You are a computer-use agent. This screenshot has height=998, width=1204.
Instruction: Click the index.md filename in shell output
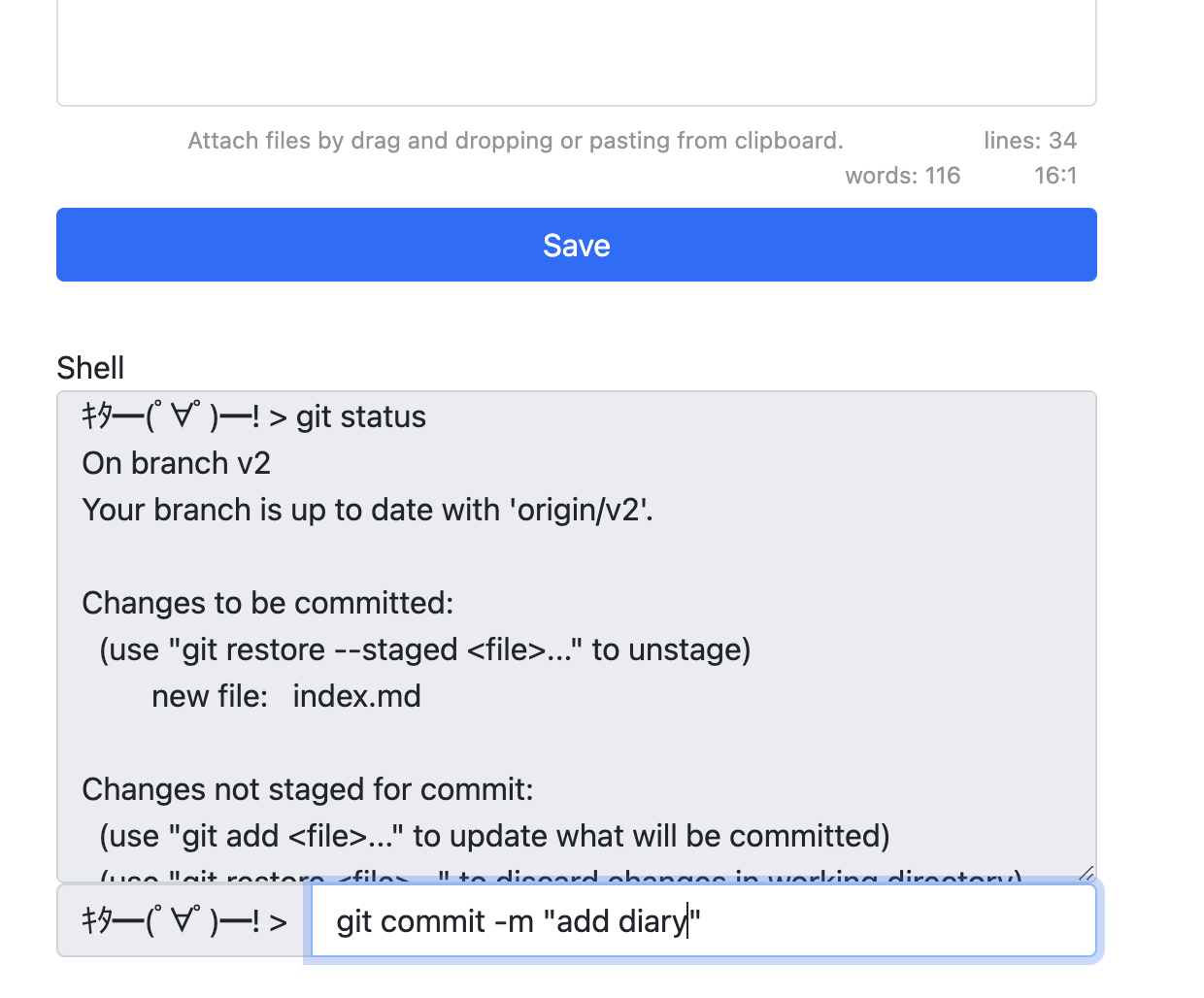pyautogui.click(x=356, y=696)
